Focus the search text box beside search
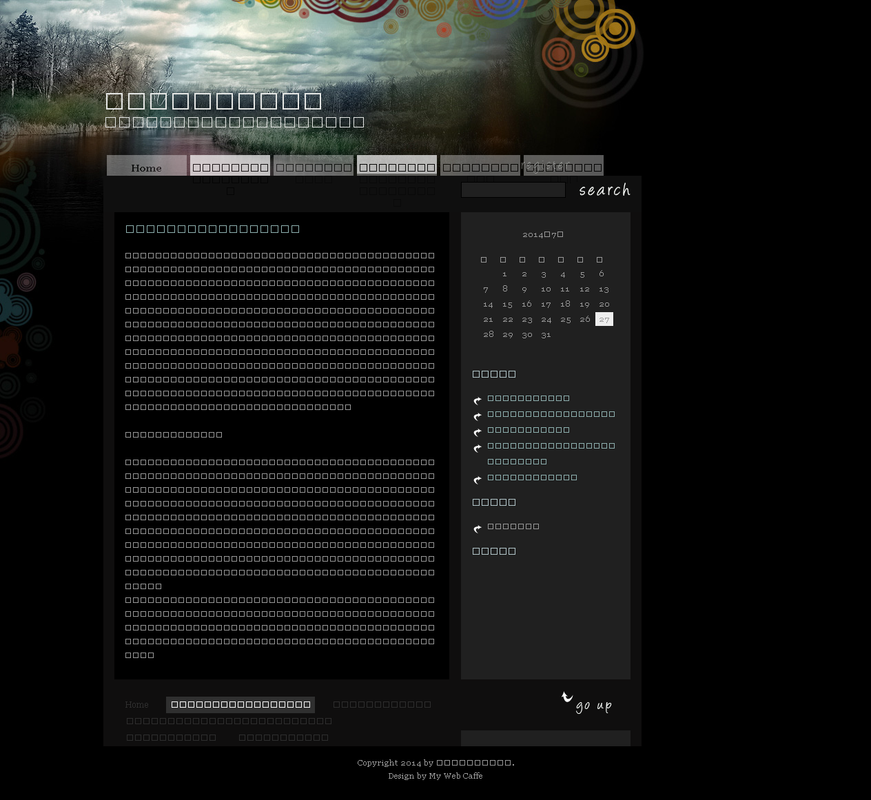The image size is (871, 800). (x=513, y=190)
